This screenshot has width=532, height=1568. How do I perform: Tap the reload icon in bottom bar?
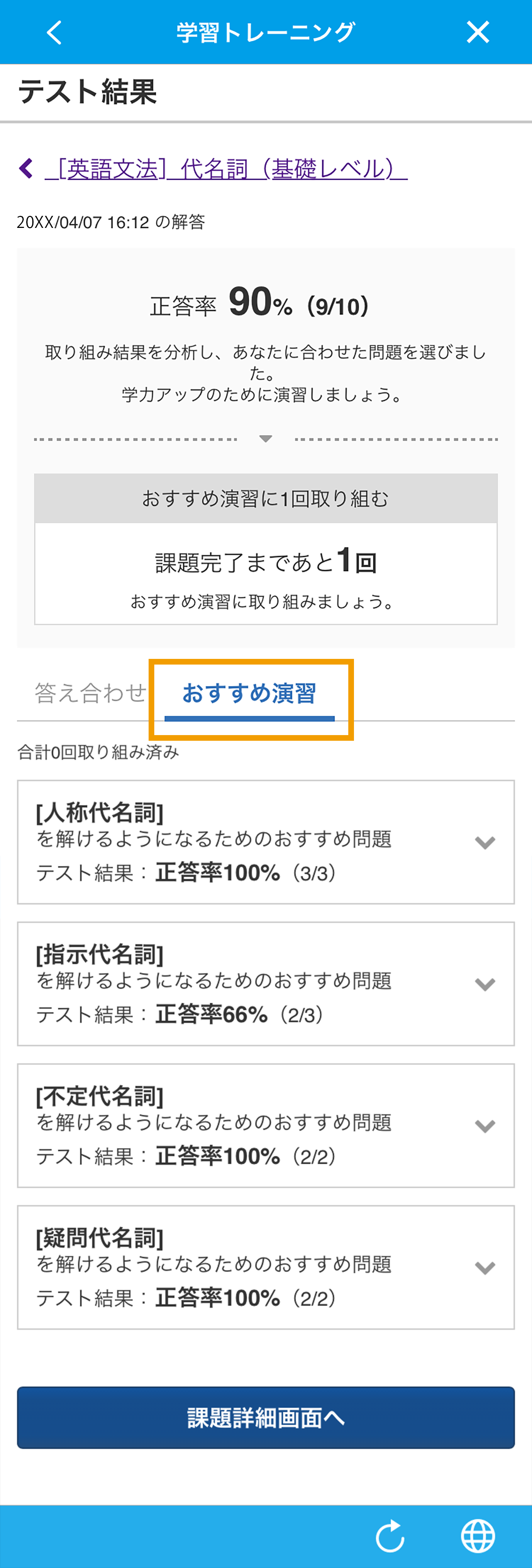[390, 1536]
